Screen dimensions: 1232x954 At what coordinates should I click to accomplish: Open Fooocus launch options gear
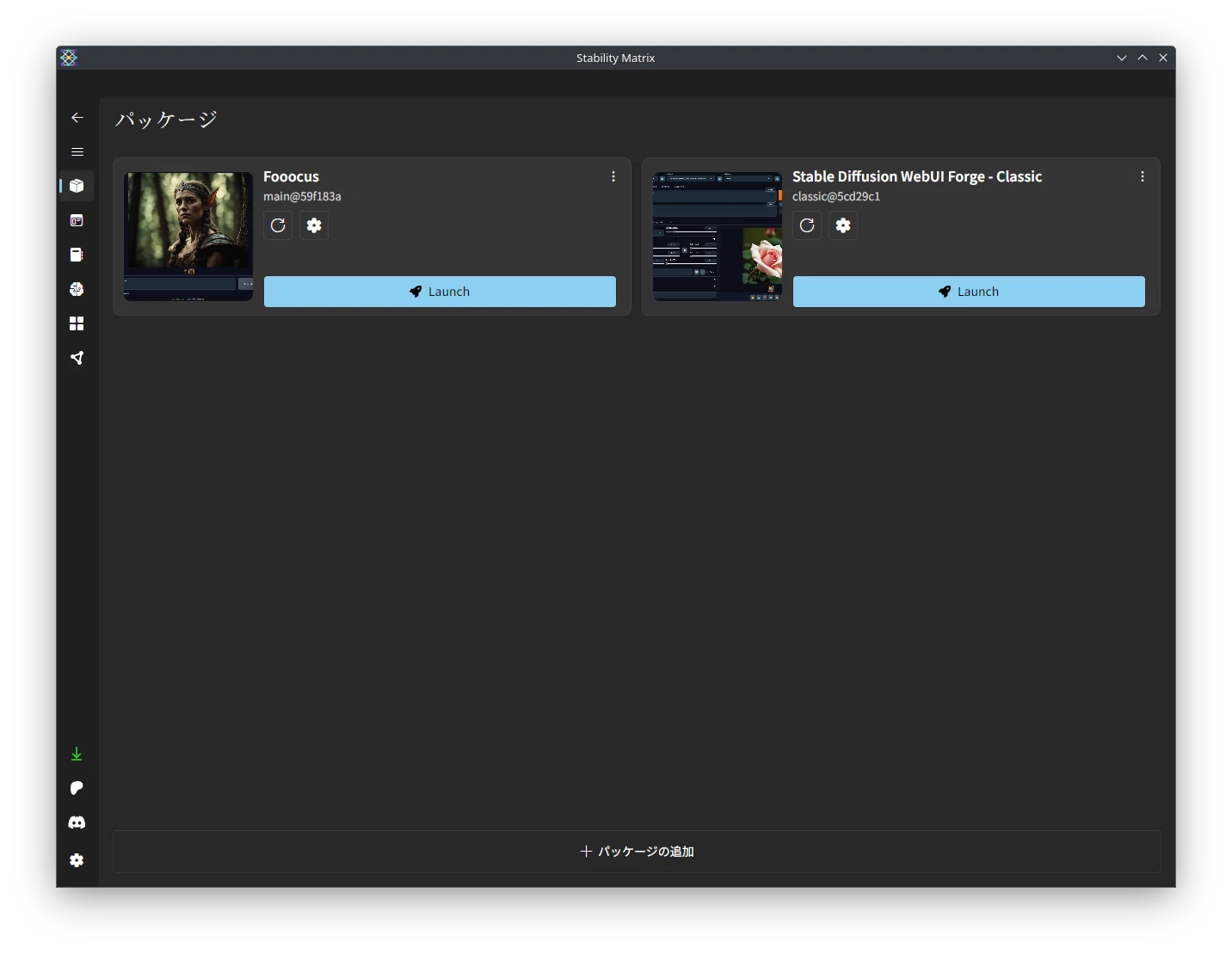pos(314,225)
